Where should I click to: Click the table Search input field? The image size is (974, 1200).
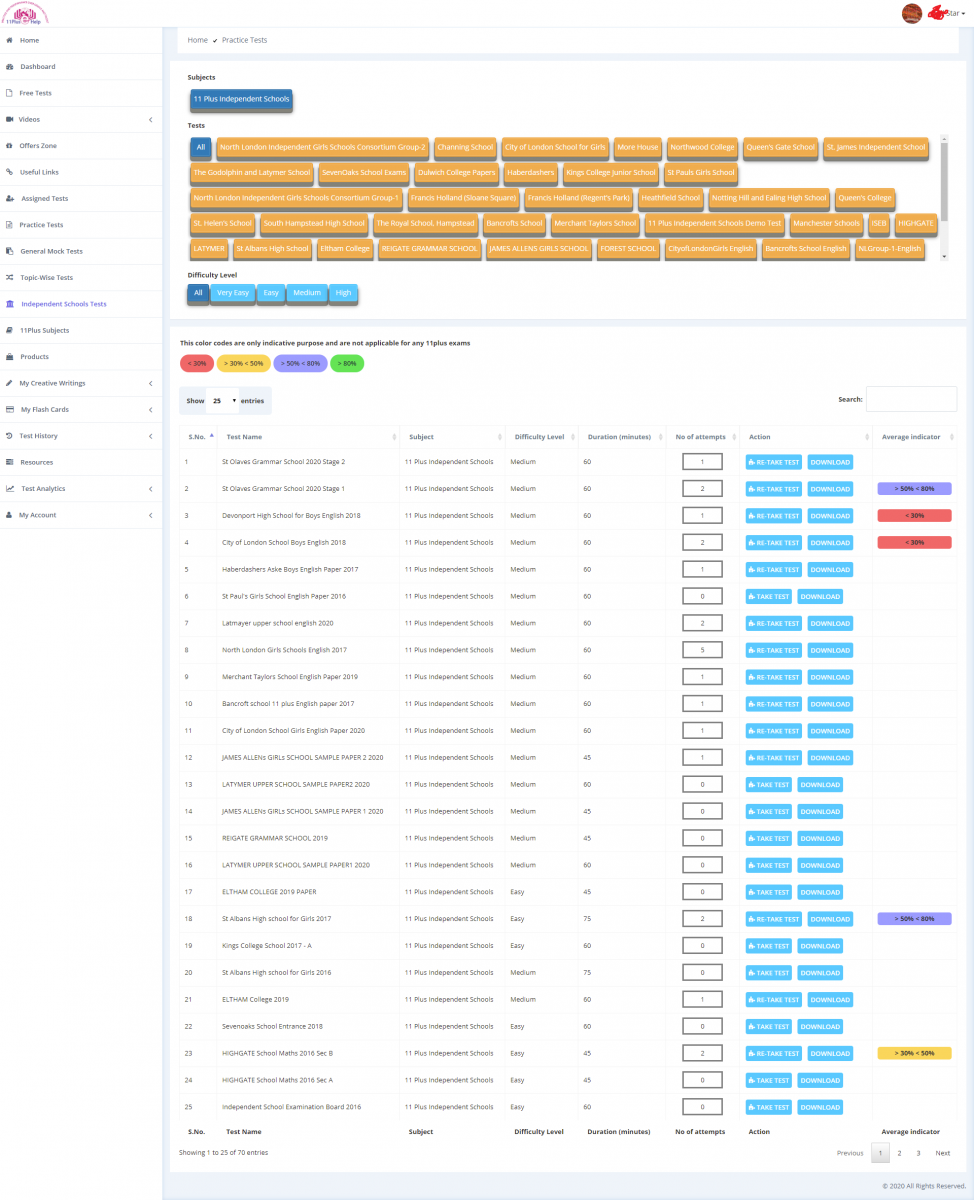[x=911, y=399]
